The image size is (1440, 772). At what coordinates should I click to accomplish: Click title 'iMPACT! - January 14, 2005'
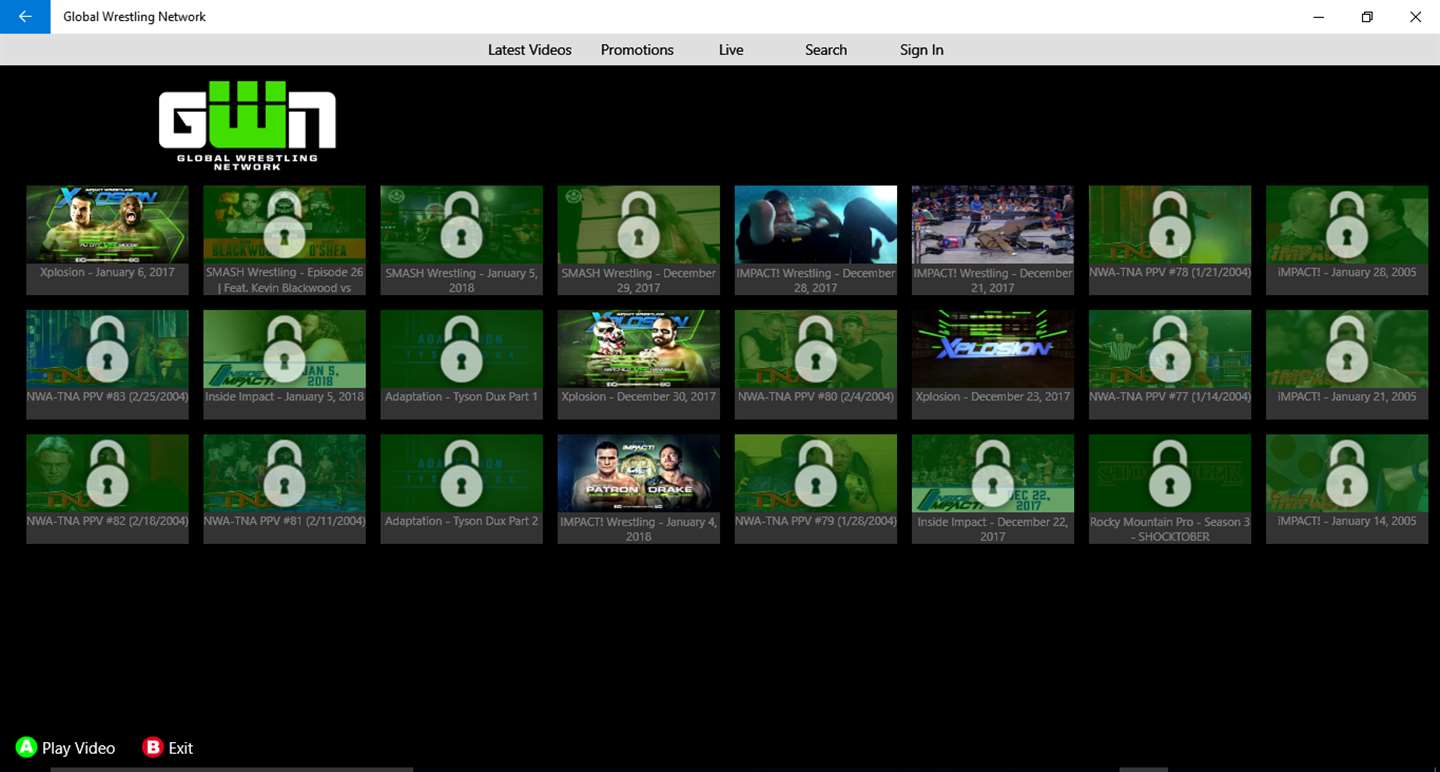pos(1346,521)
